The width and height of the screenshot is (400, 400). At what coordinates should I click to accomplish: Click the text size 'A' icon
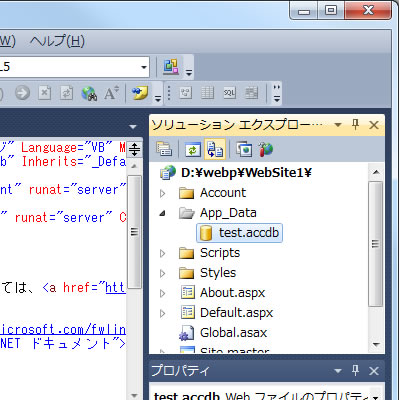pyautogui.click(x=111, y=93)
